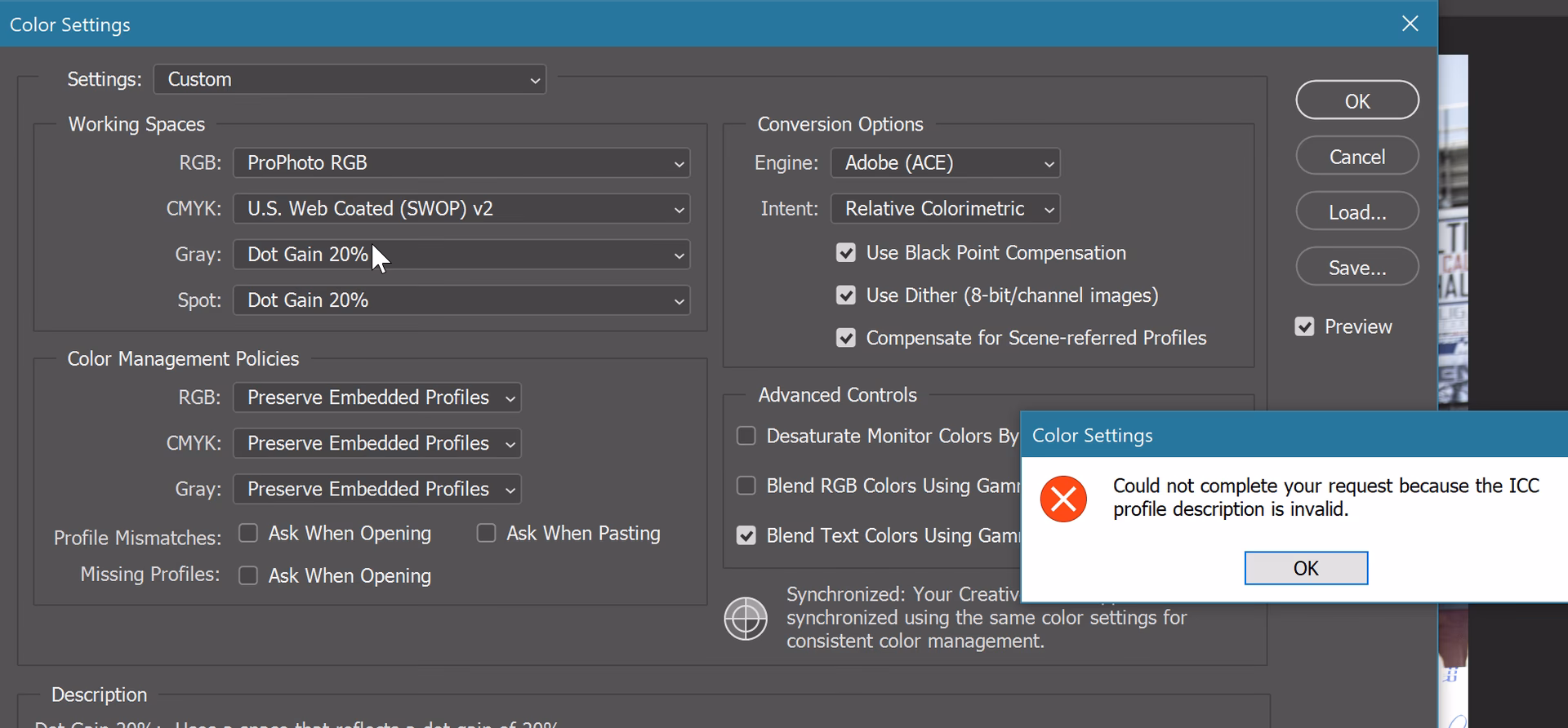Open the RGB working space ProPhoto dropdown
This screenshot has width=1568, height=728.
coord(461,162)
